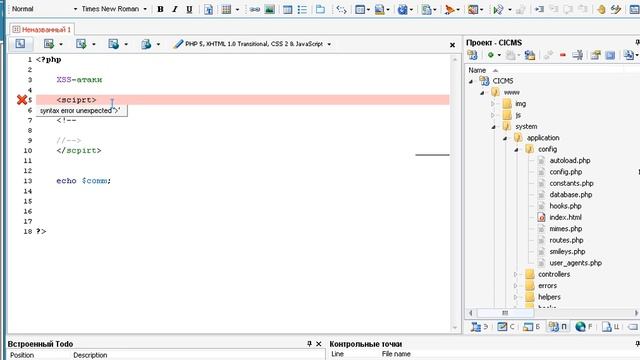The image size is (640, 360).
Task: Open the dropdown beside the green add icon
Action: tap(499, 55)
